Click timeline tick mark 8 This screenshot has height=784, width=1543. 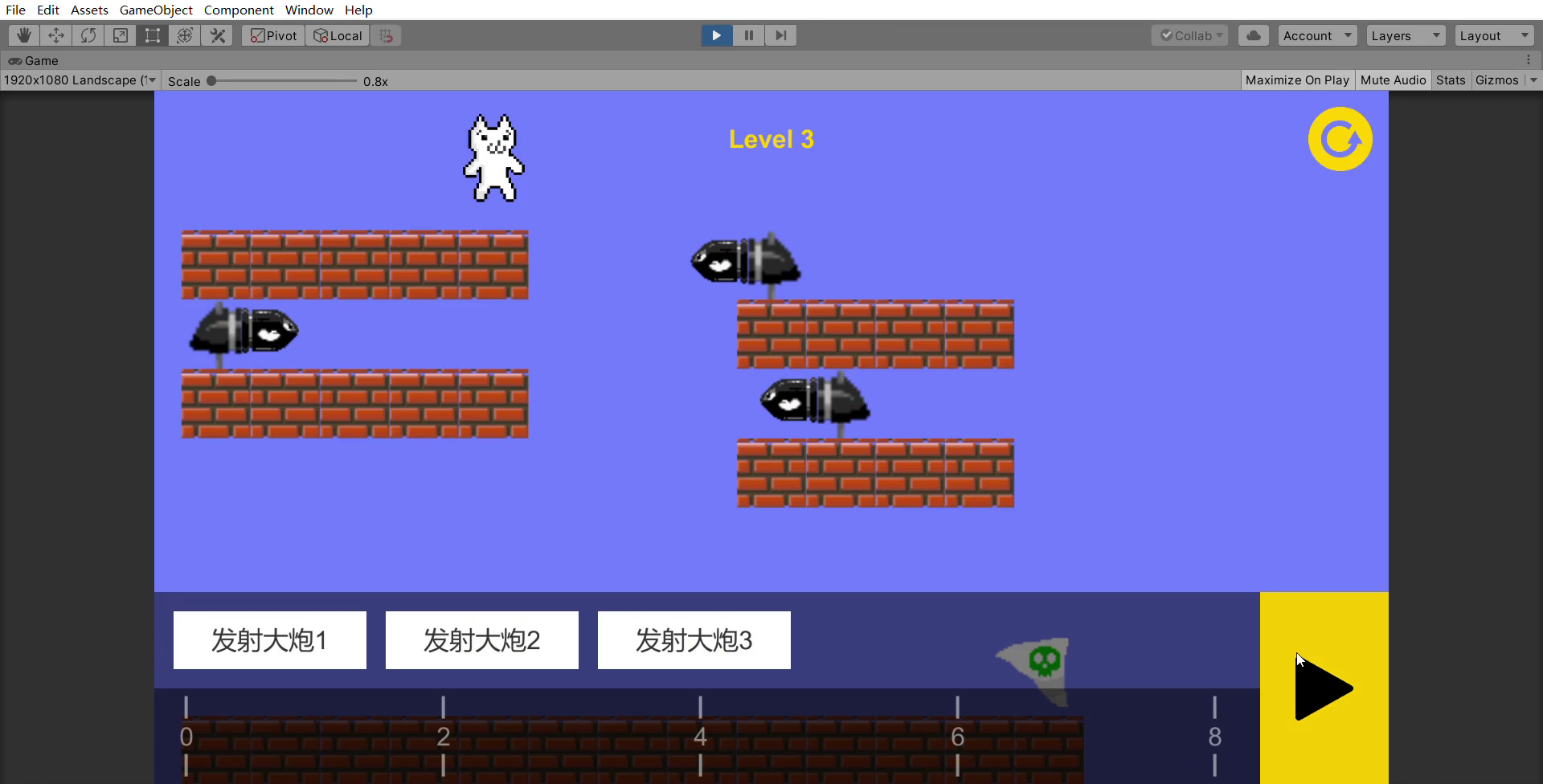pos(1215,737)
